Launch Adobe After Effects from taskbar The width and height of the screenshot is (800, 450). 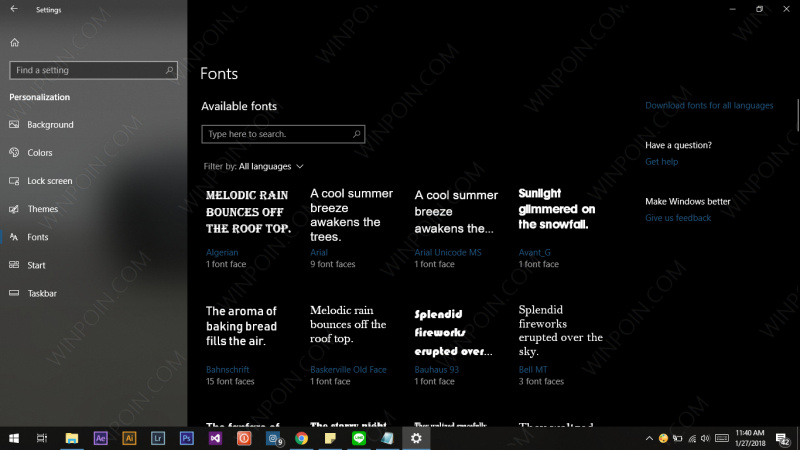tap(101, 438)
